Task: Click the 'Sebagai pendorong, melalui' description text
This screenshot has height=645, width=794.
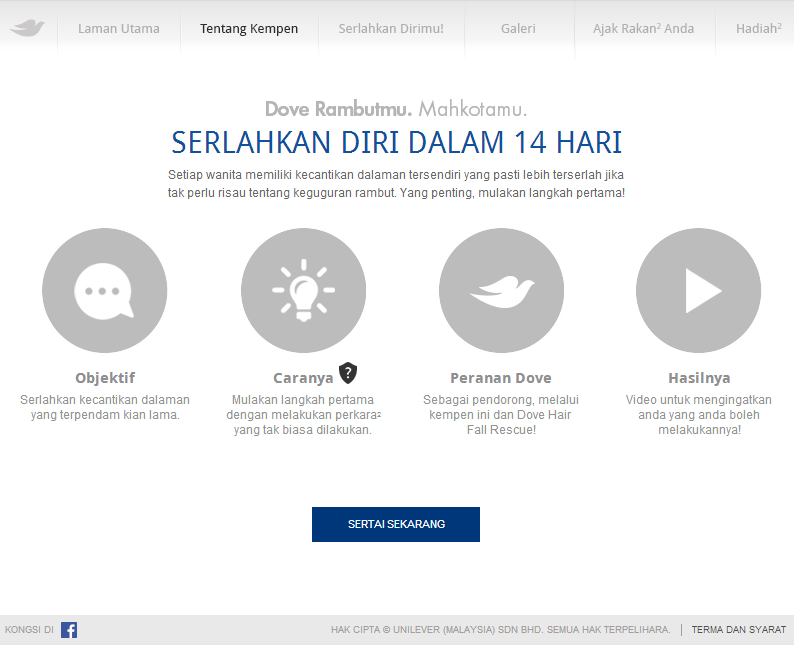Action: pyautogui.click(x=501, y=415)
